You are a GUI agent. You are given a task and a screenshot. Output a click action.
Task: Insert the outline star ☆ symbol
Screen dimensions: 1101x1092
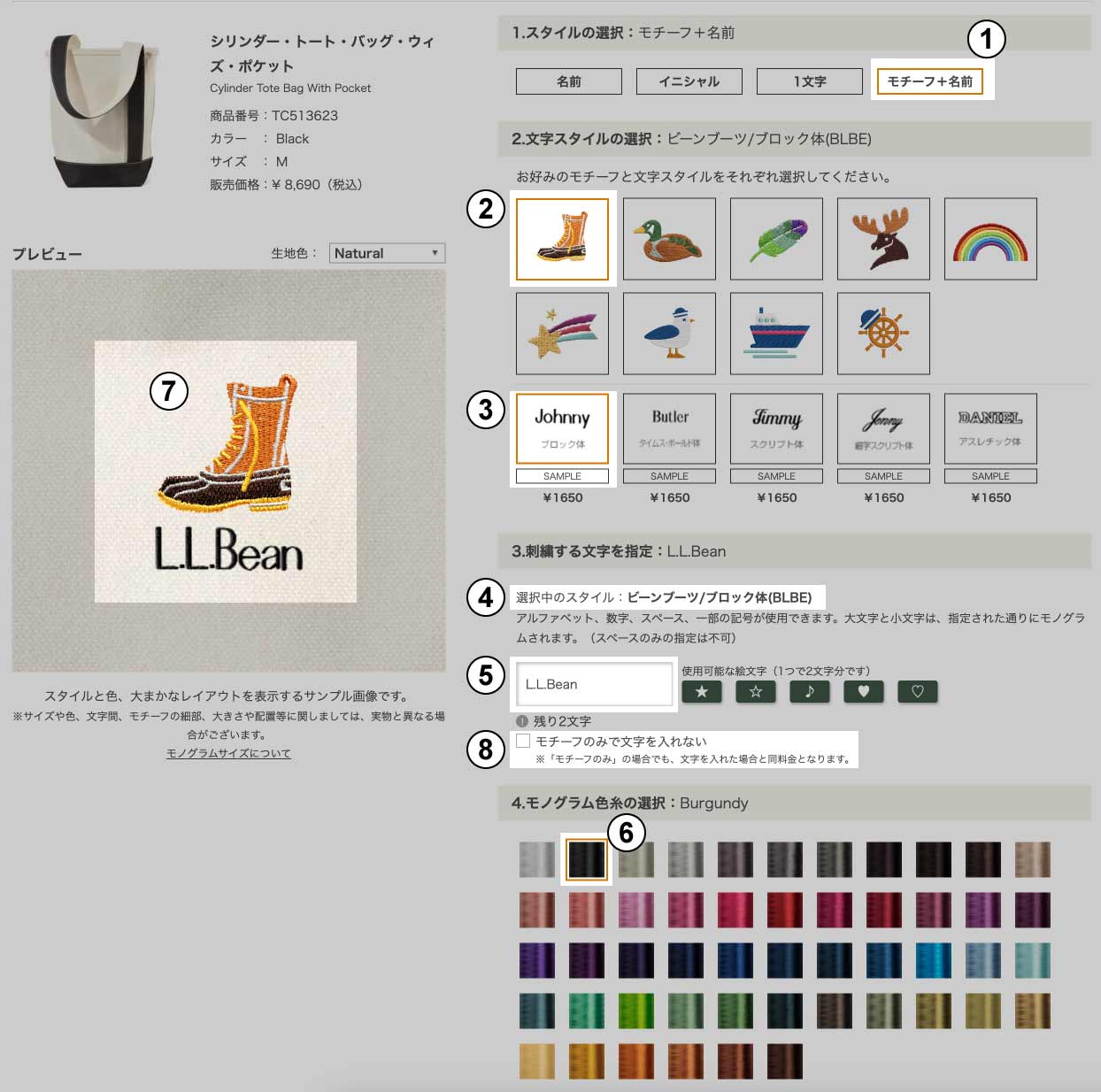click(756, 692)
